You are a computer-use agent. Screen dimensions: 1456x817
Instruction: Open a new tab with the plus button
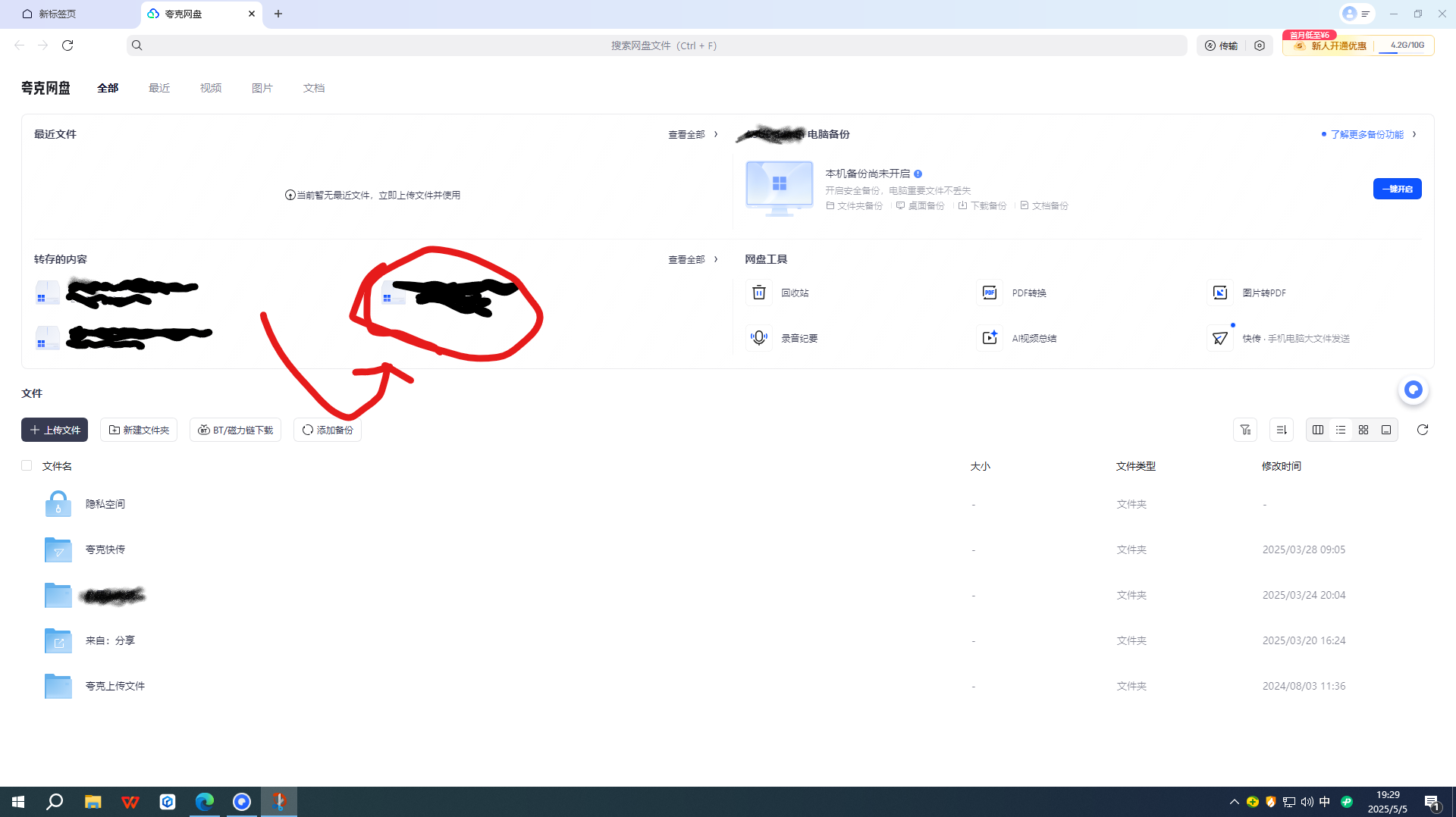tap(278, 14)
